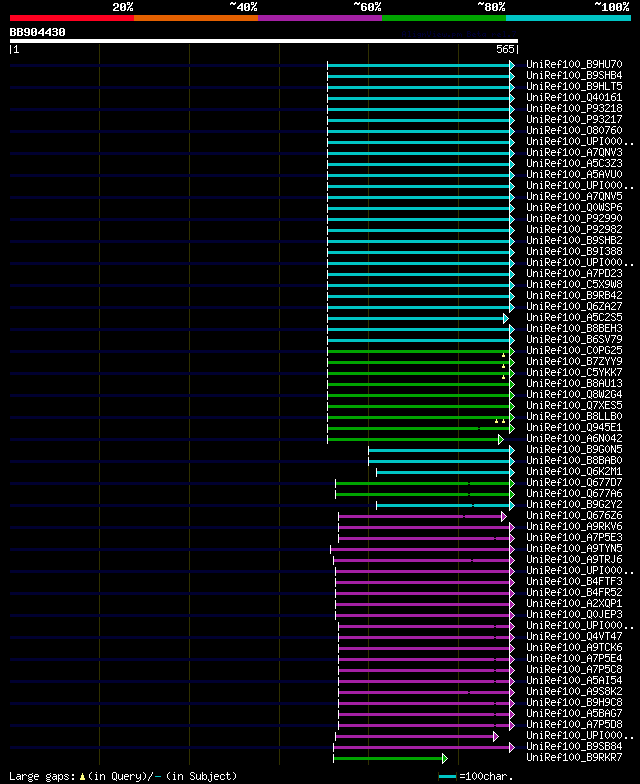Select the UniRef100_Q8W2G4 label
Image resolution: width=640 pixels, height=784 pixels.
(x=574, y=394)
